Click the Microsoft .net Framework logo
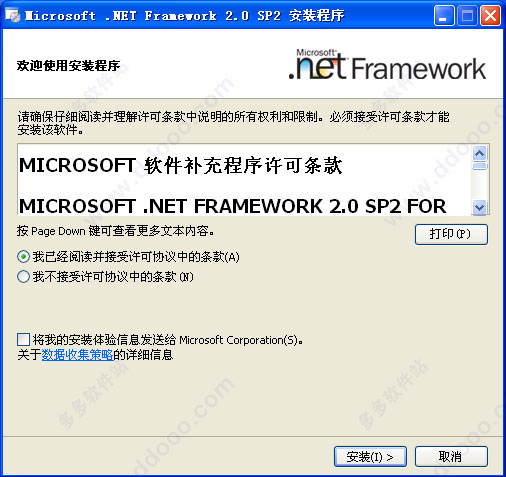The image size is (506, 477). click(387, 65)
